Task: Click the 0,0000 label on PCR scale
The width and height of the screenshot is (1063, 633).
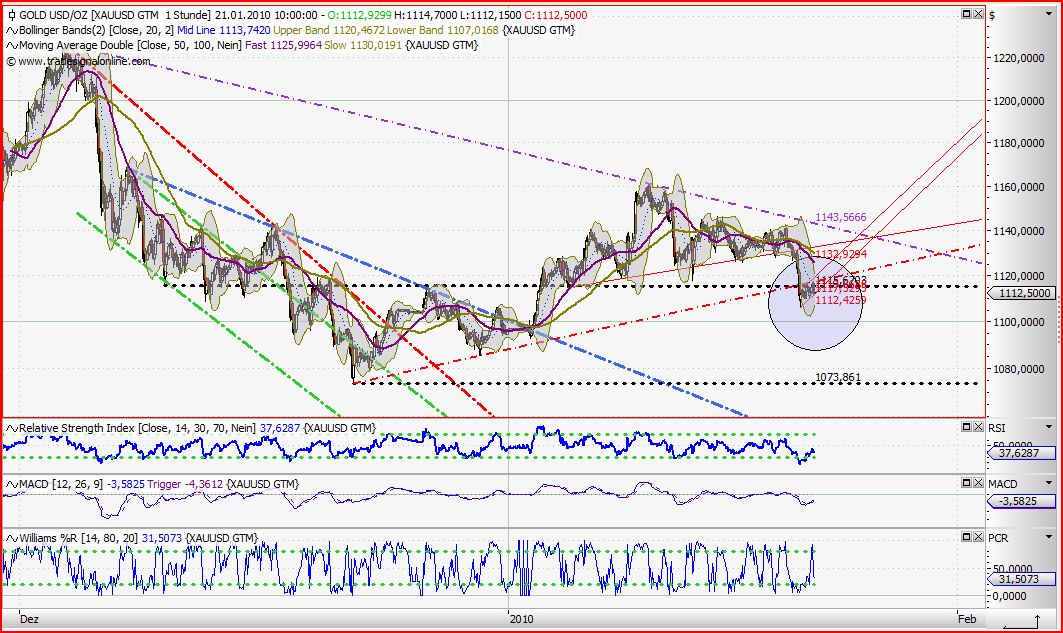Action: coord(1010,596)
